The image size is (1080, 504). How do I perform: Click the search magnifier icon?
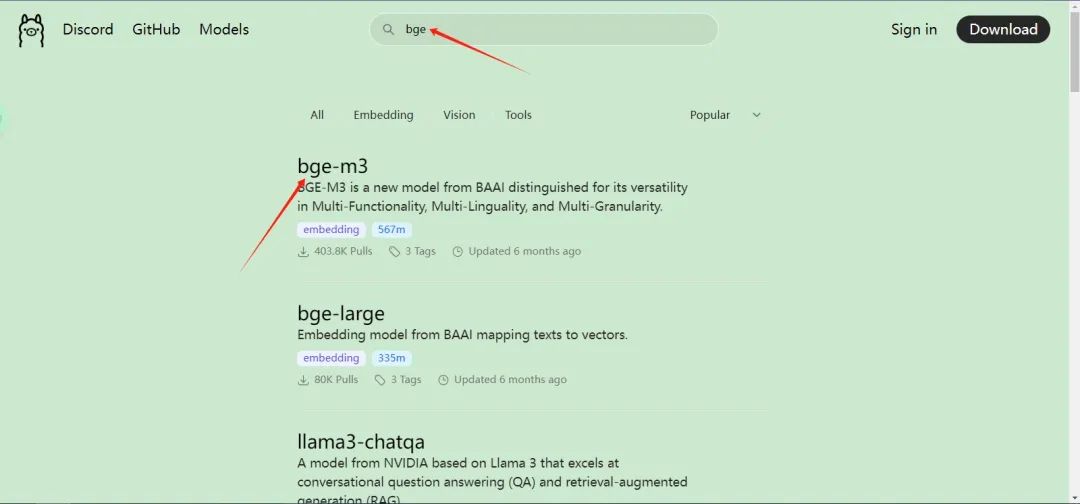(388, 30)
